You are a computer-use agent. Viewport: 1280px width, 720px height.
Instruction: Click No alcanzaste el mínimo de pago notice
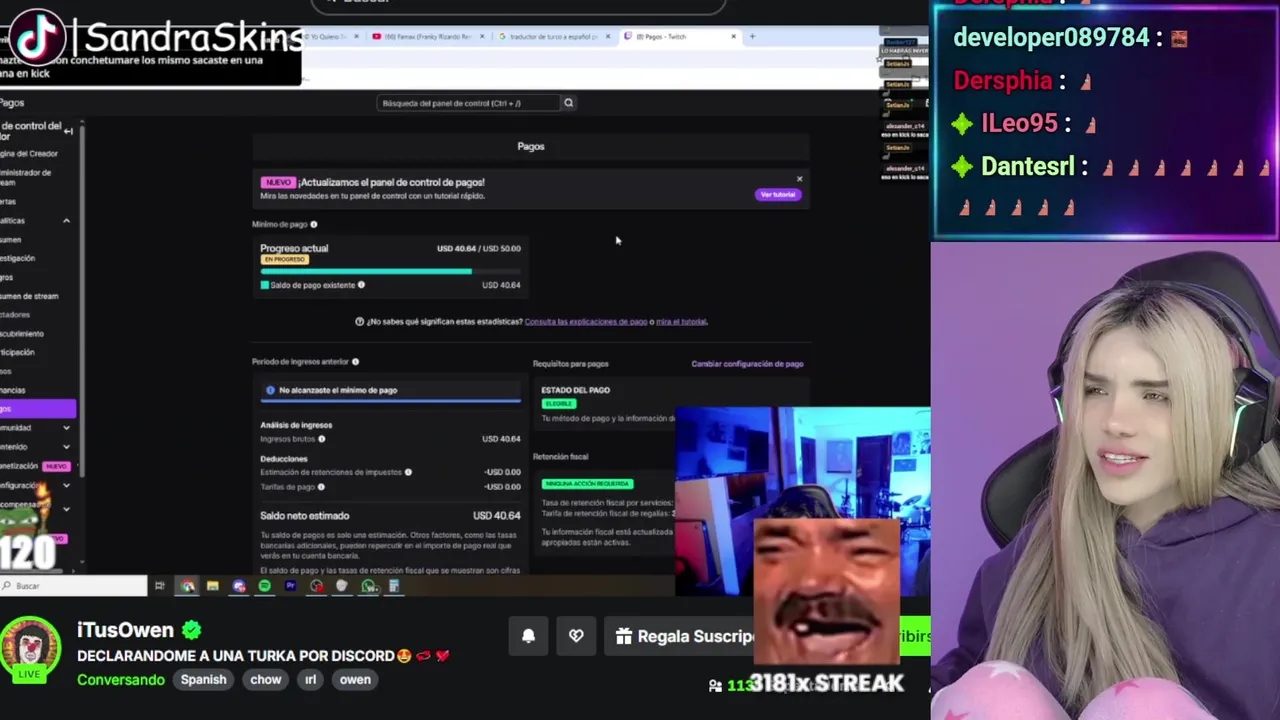(x=390, y=391)
